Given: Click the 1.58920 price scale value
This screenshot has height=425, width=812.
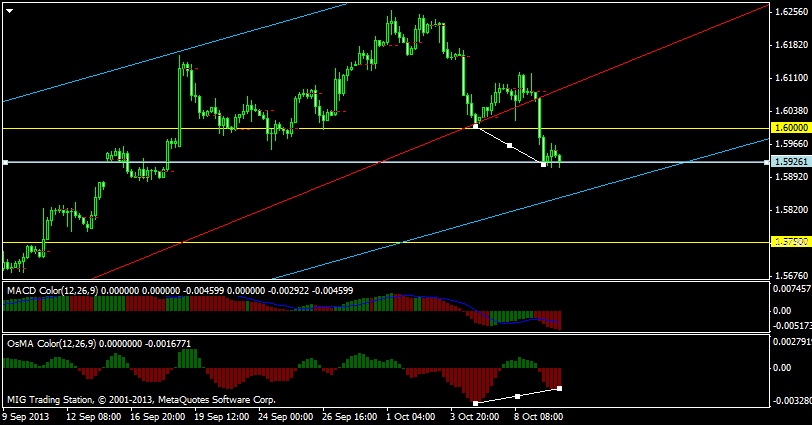Looking at the screenshot, I should [x=791, y=177].
